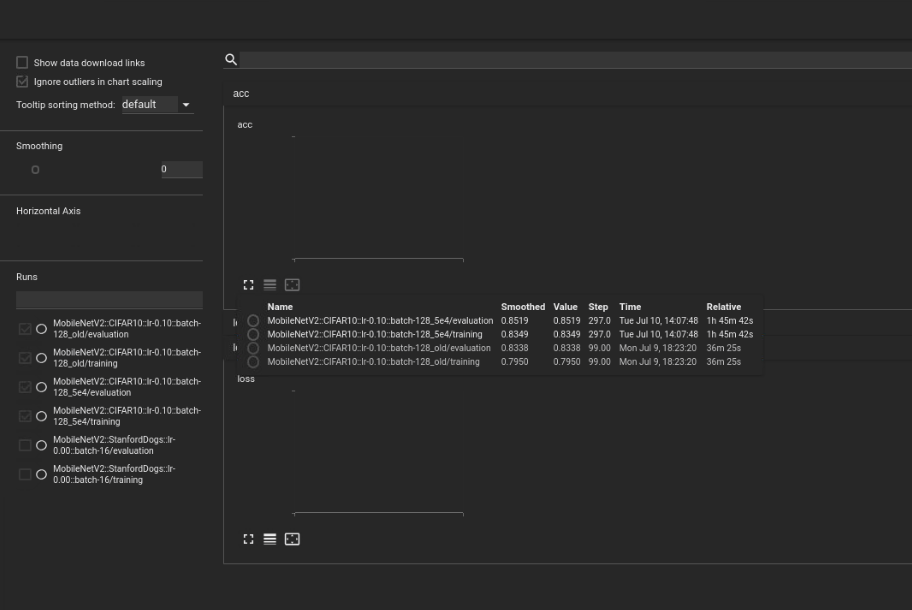Toggle y-axis log scale on acc chart
This screenshot has height=610, width=912.
point(270,285)
